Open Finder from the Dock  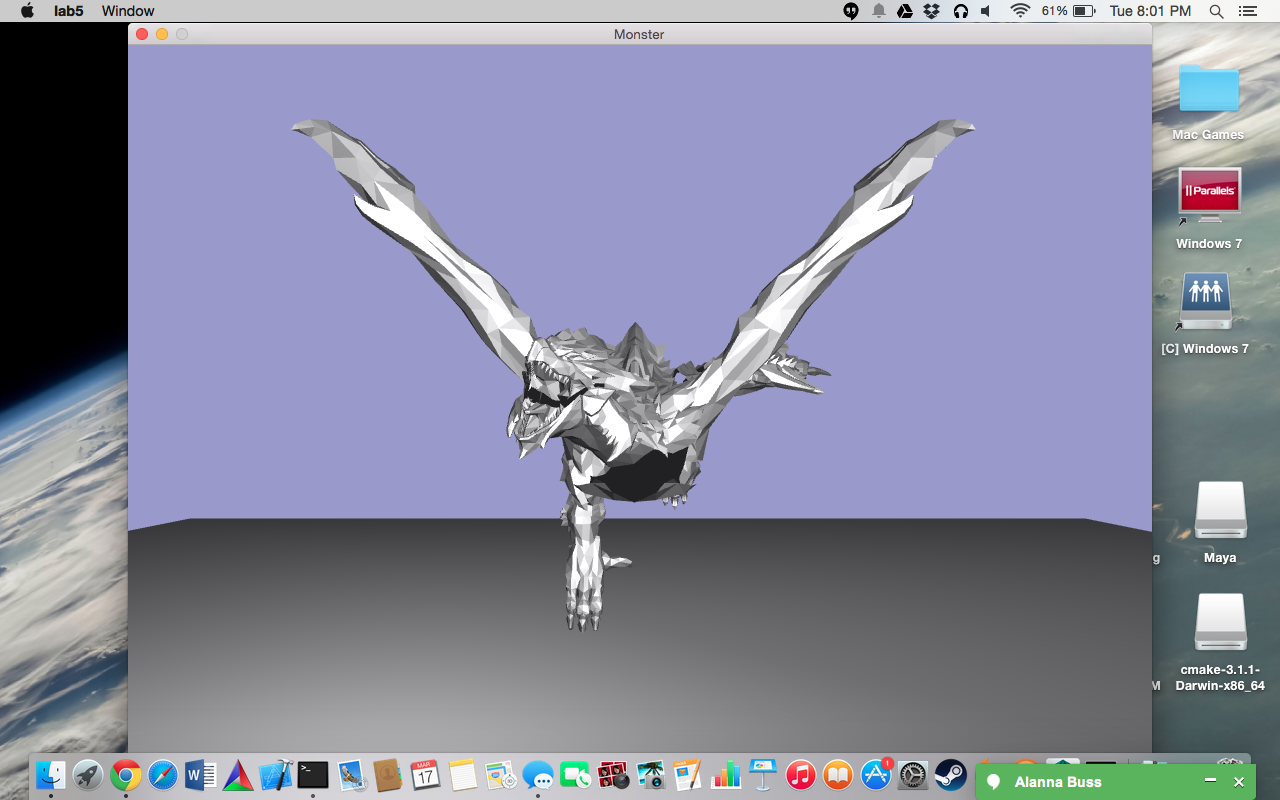pos(51,775)
